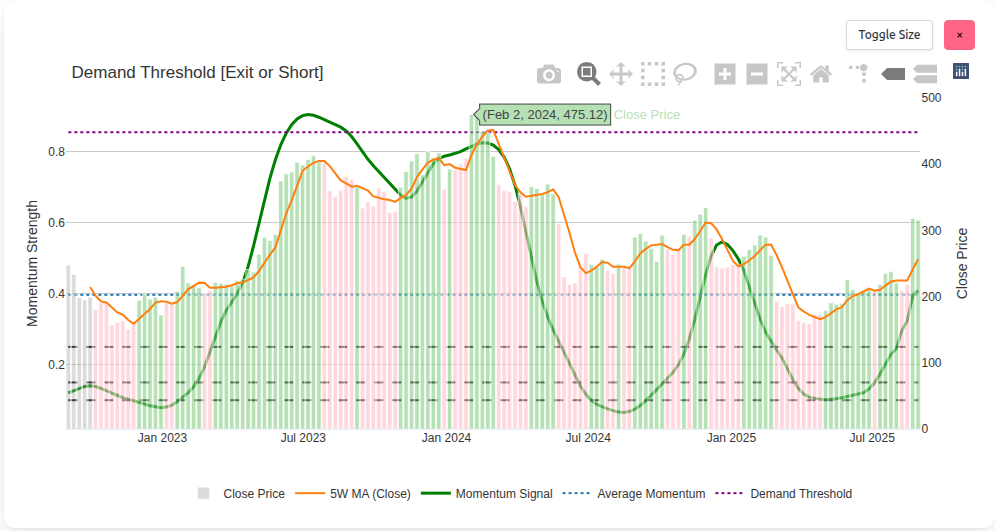Select the Lasso Select tool
Screen dimensions: 995x531
pos(685,74)
